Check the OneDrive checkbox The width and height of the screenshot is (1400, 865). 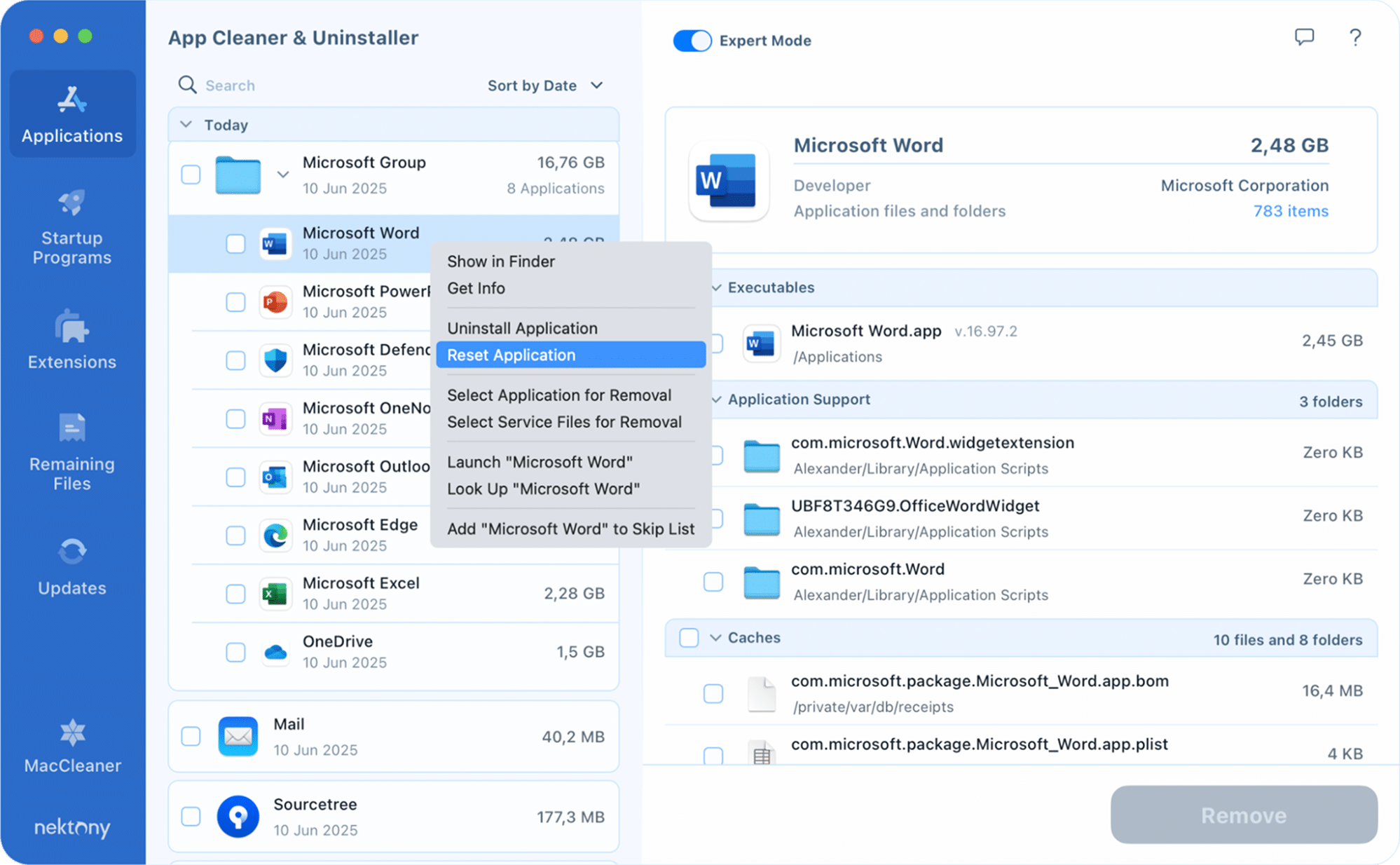(235, 652)
